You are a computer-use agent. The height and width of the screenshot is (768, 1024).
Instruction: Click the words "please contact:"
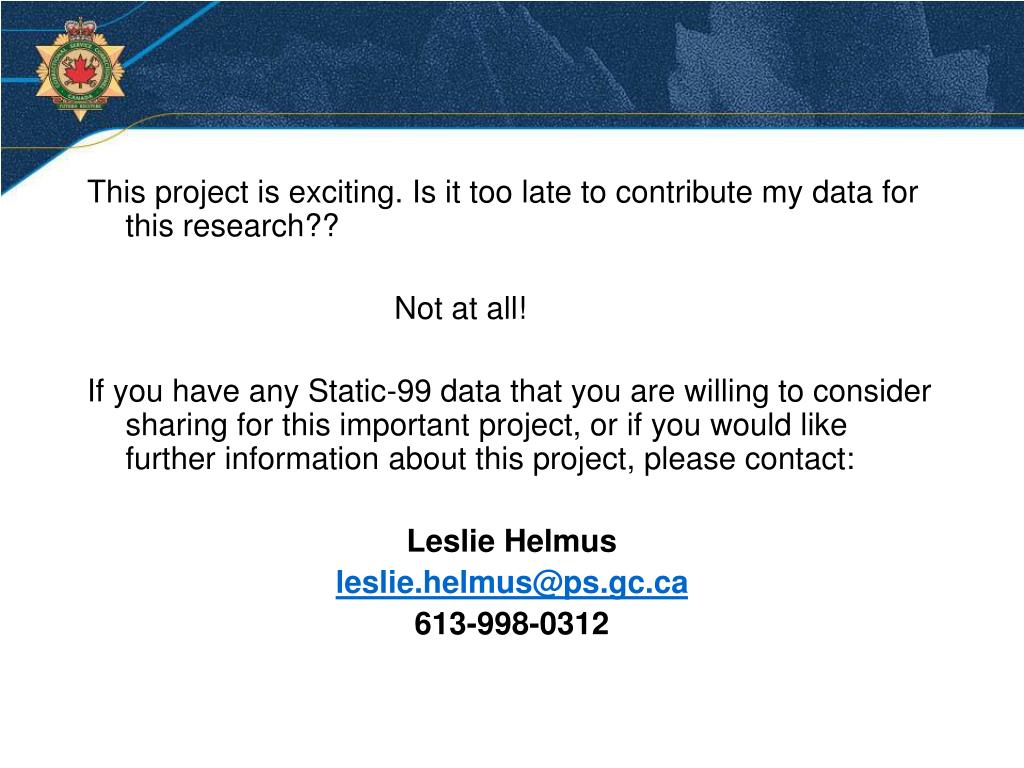click(749, 459)
